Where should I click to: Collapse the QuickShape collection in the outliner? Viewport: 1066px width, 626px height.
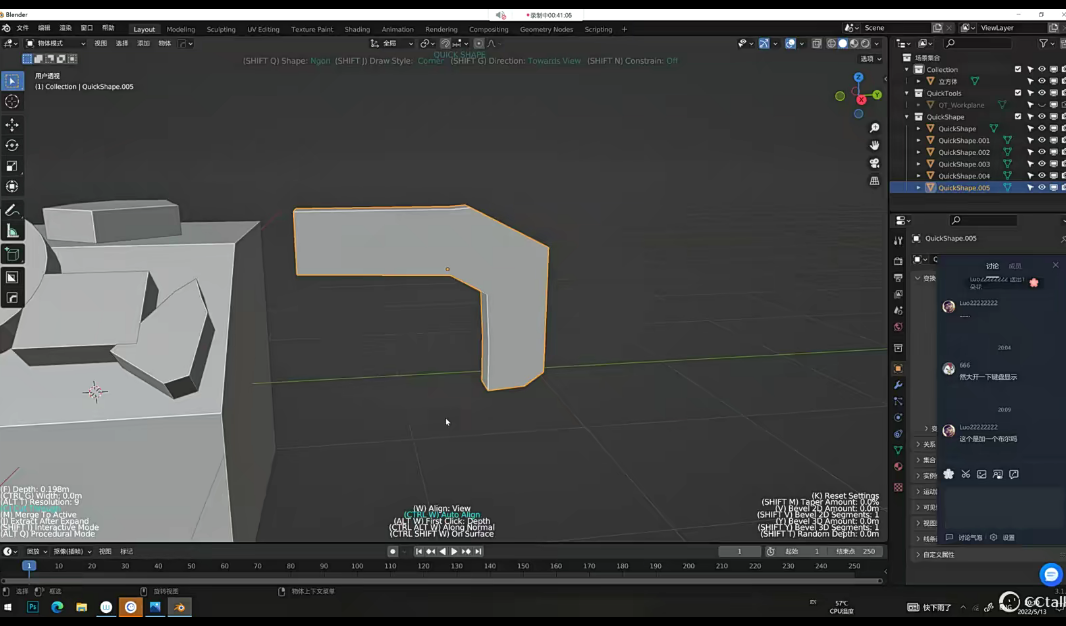pyautogui.click(x=906, y=117)
